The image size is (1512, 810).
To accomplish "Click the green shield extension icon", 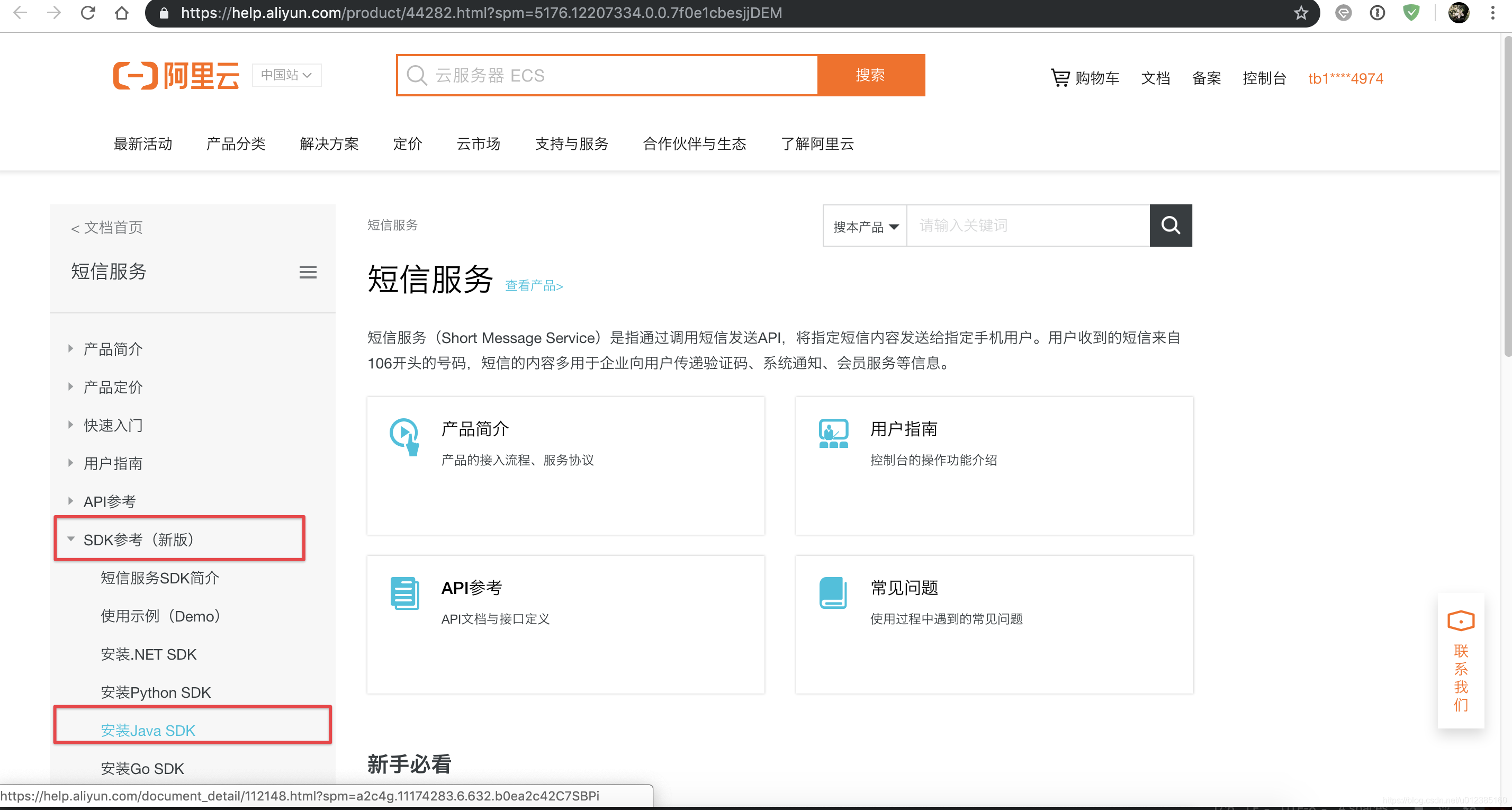I will click(x=1411, y=12).
